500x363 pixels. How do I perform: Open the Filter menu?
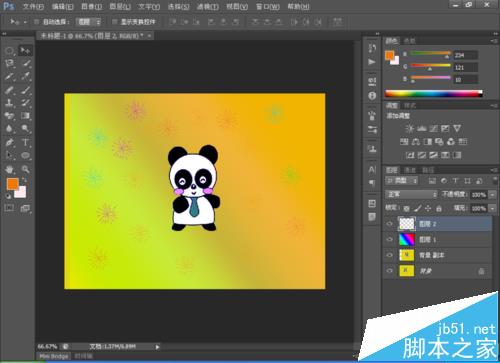[208, 6]
